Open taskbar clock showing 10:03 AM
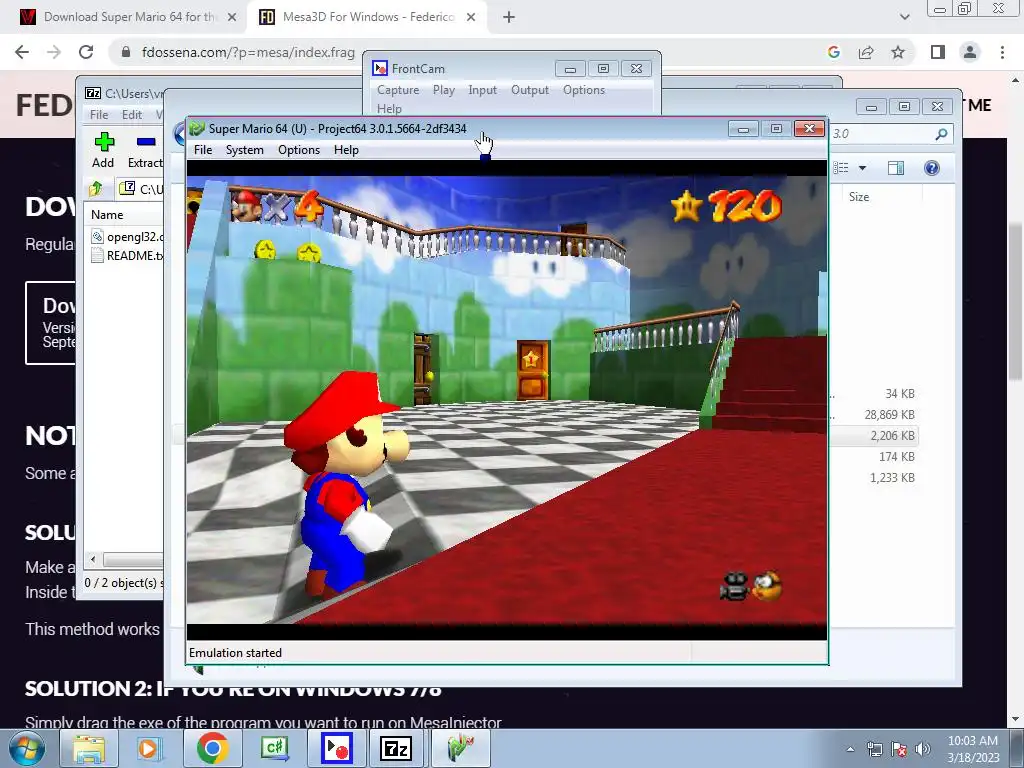1024x768 pixels. [973, 749]
